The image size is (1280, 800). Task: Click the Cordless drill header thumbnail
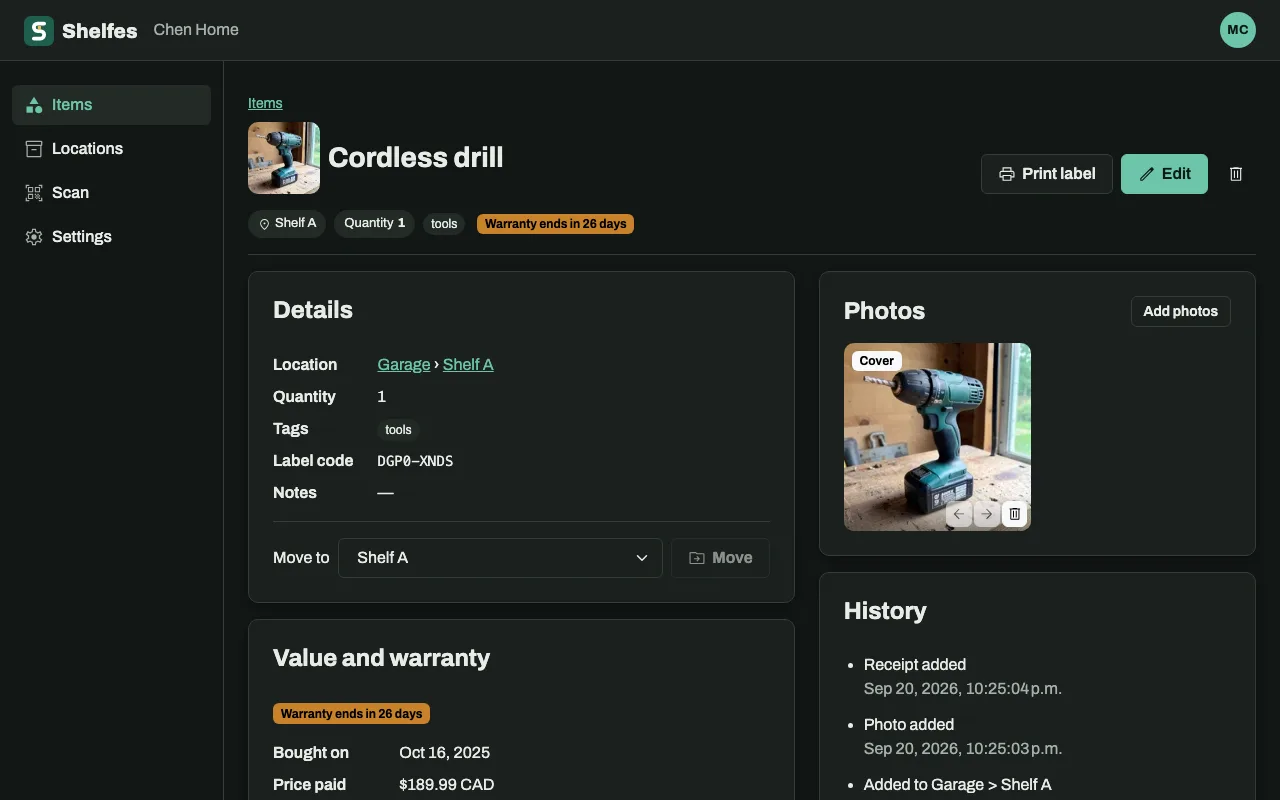tap(284, 158)
